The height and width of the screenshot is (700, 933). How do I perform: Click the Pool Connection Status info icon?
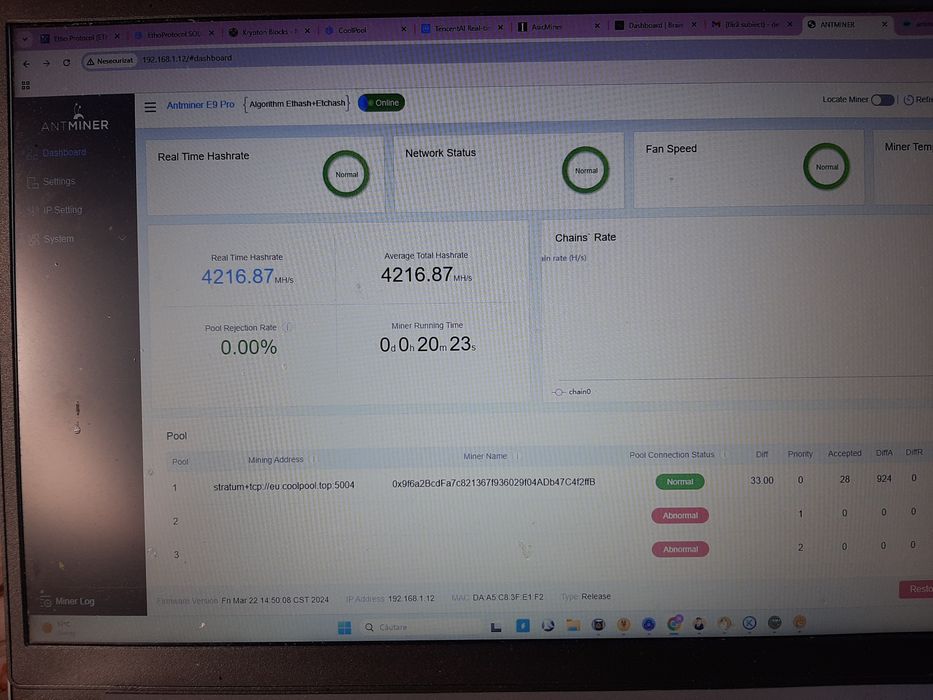click(724, 454)
